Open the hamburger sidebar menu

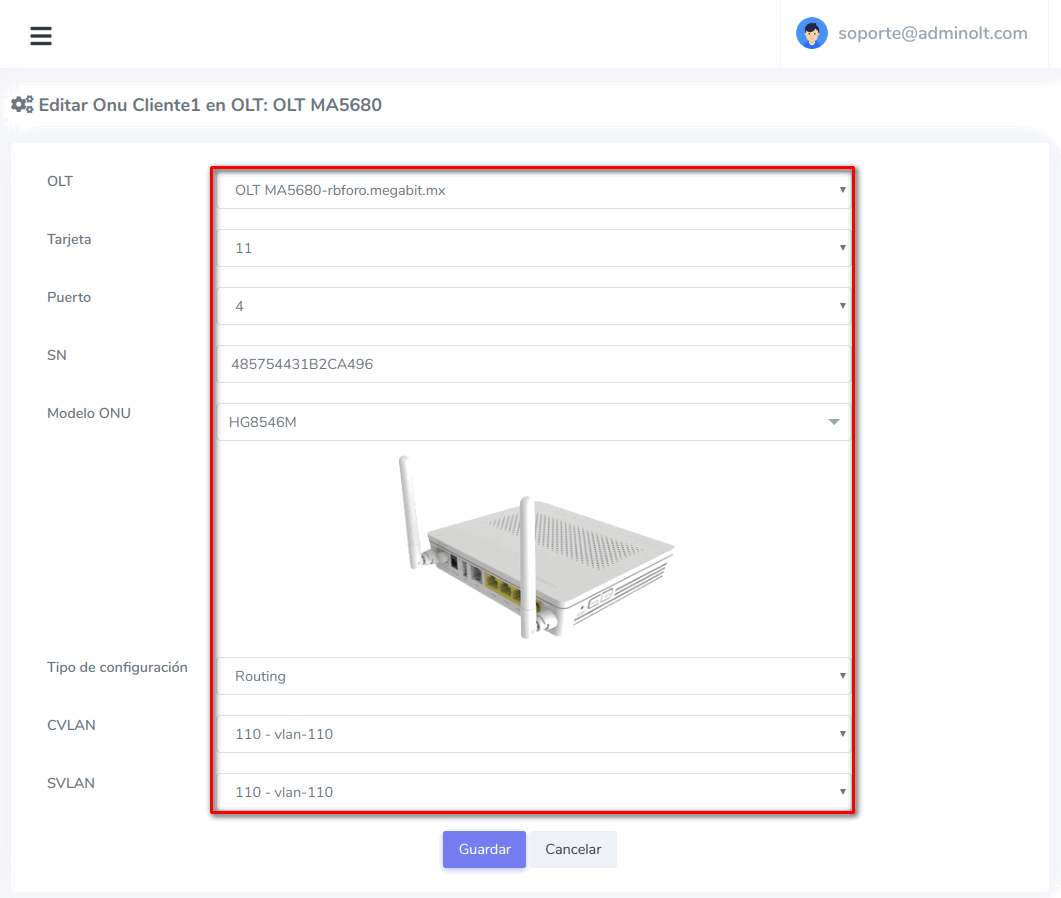[41, 36]
